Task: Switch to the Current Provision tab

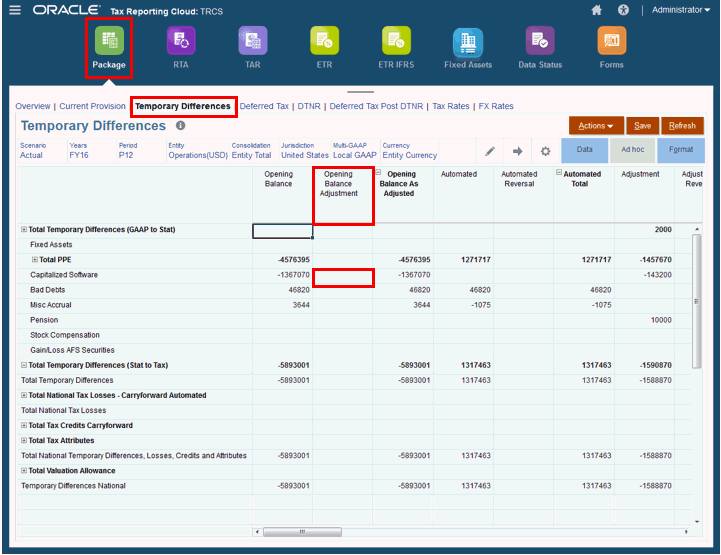Action: click(x=92, y=106)
